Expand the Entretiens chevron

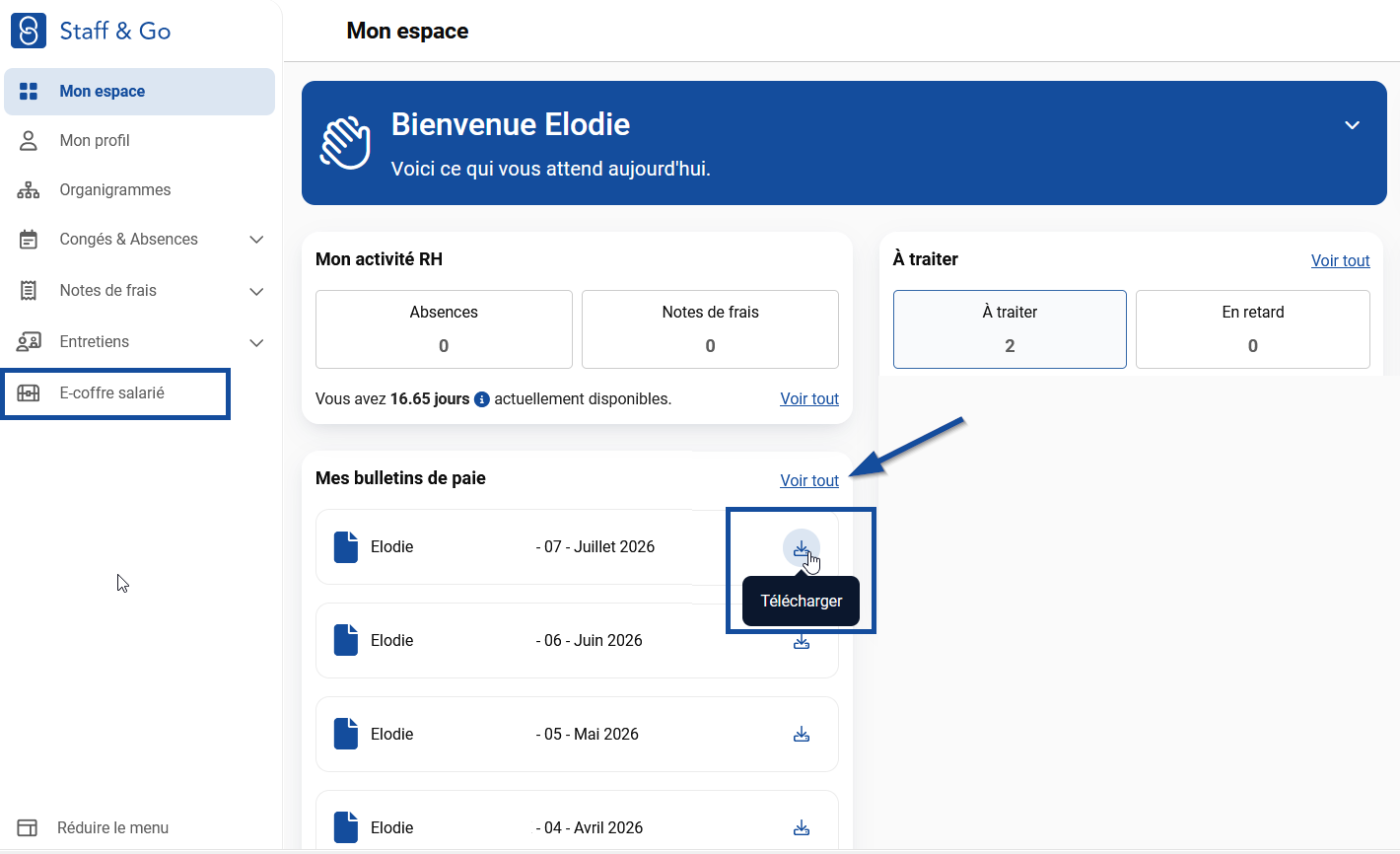click(256, 342)
